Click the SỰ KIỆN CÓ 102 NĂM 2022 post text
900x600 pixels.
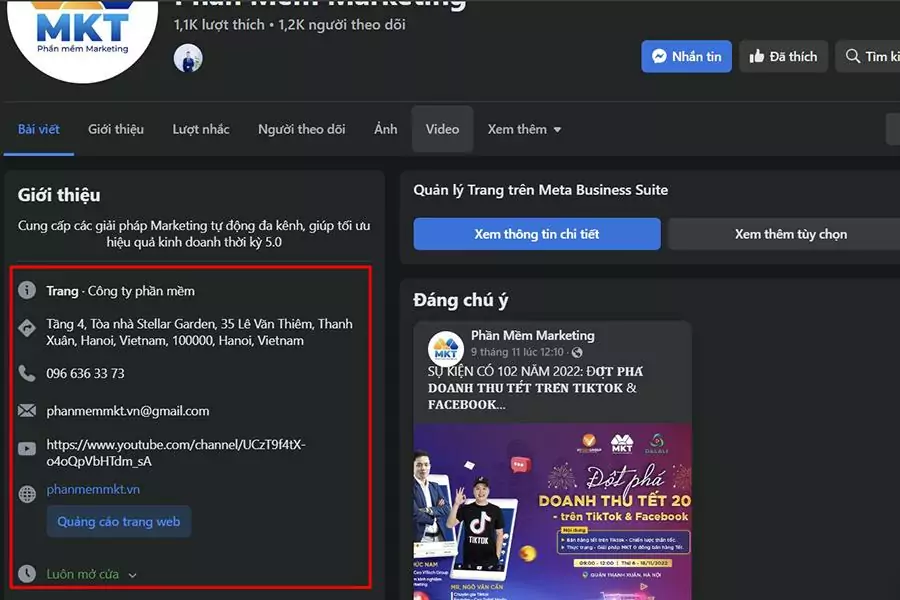pyautogui.click(x=536, y=388)
